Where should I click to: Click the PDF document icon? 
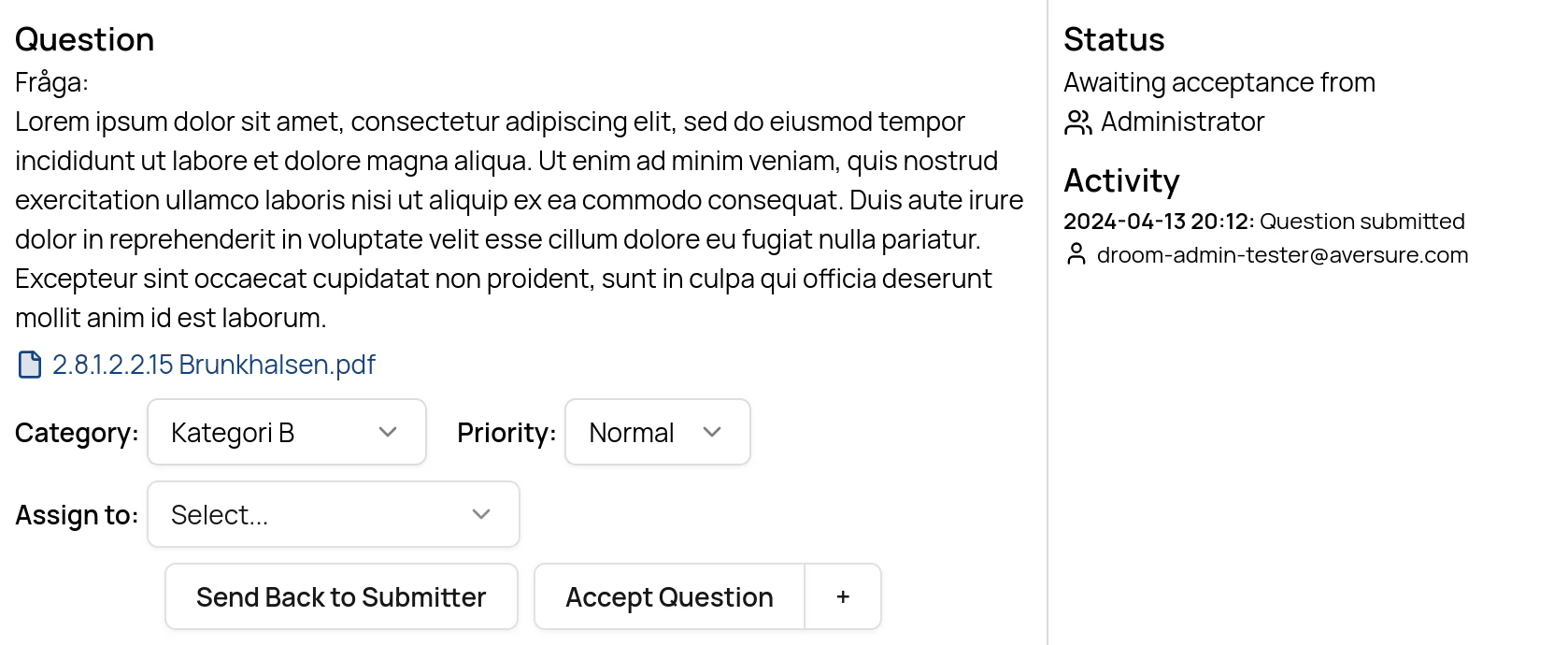pyautogui.click(x=30, y=365)
